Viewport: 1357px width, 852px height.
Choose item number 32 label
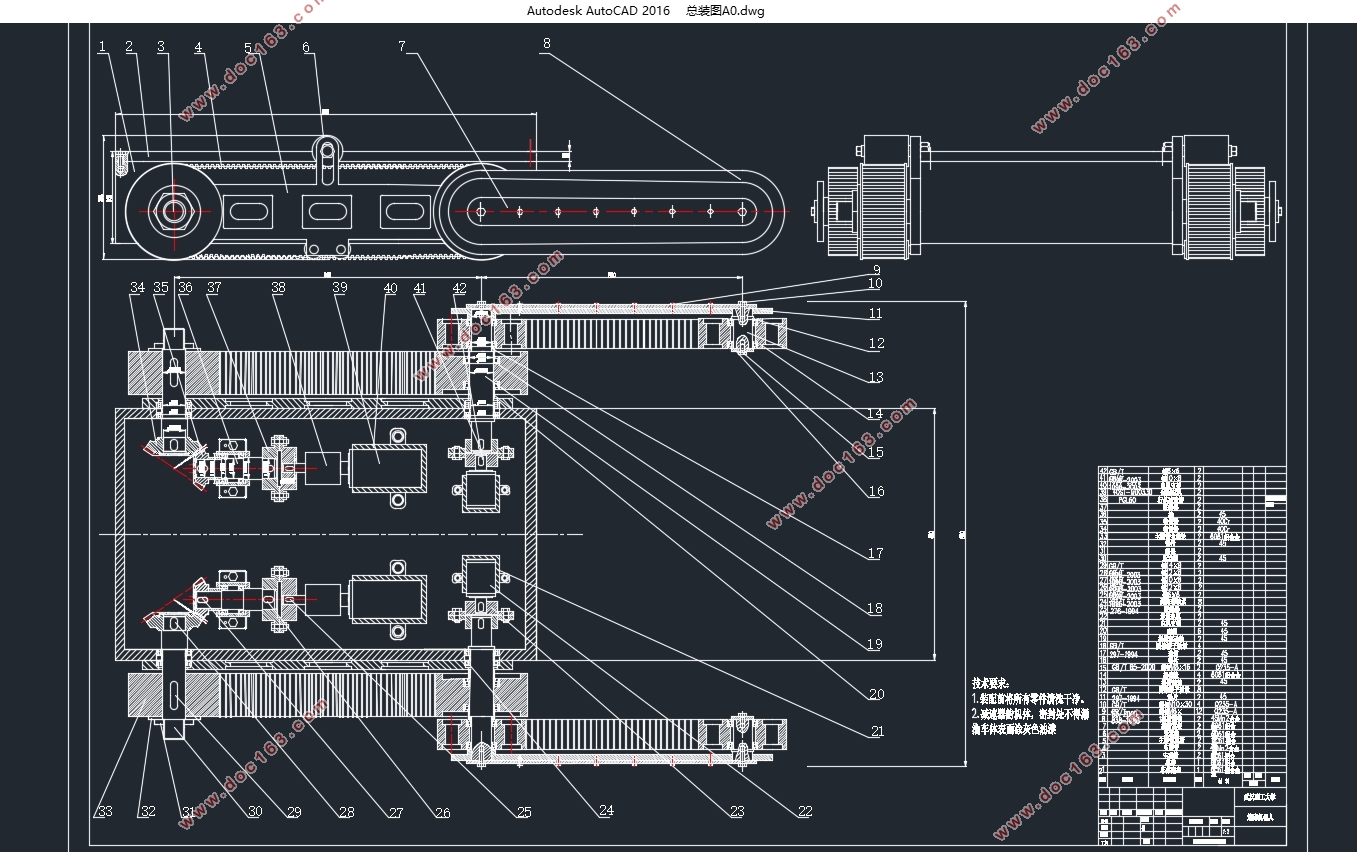[x=148, y=811]
